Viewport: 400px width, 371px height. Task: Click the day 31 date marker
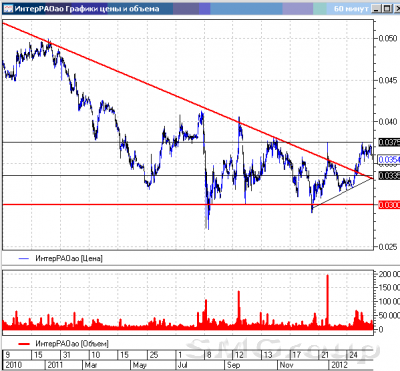tap(67, 355)
